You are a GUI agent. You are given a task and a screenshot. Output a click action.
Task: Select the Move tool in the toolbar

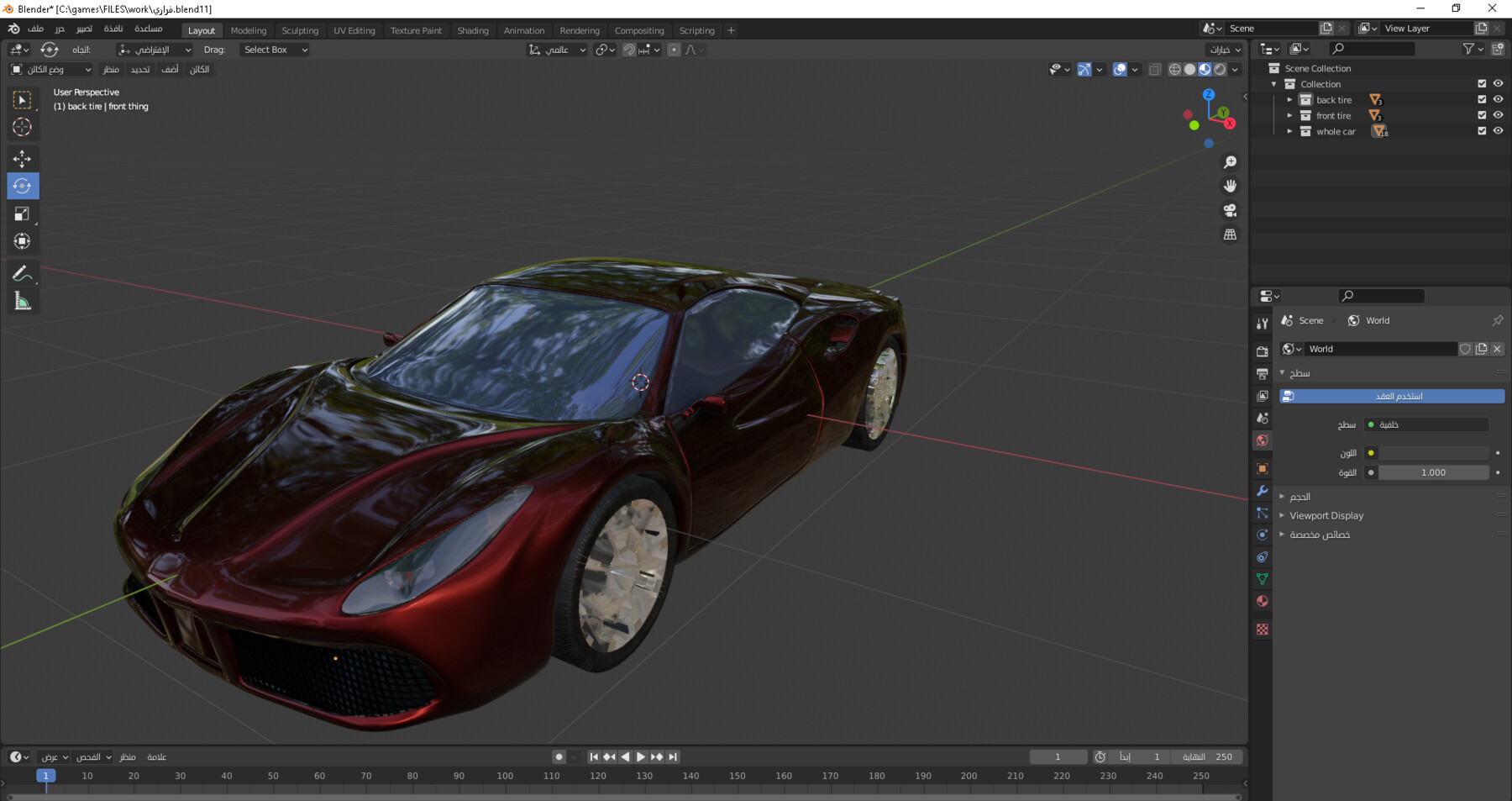pos(23,158)
